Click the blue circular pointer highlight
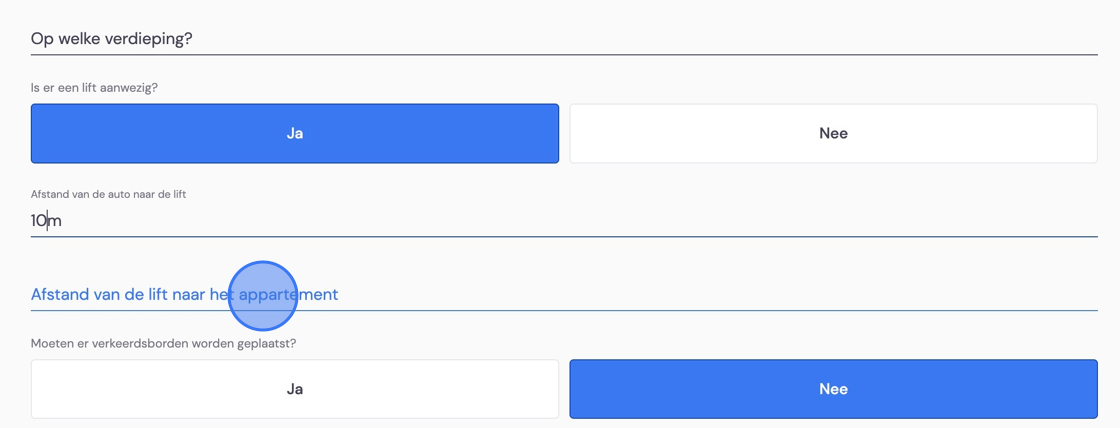Screen dimensions: 1120x428 pyautogui.click(x=263, y=296)
